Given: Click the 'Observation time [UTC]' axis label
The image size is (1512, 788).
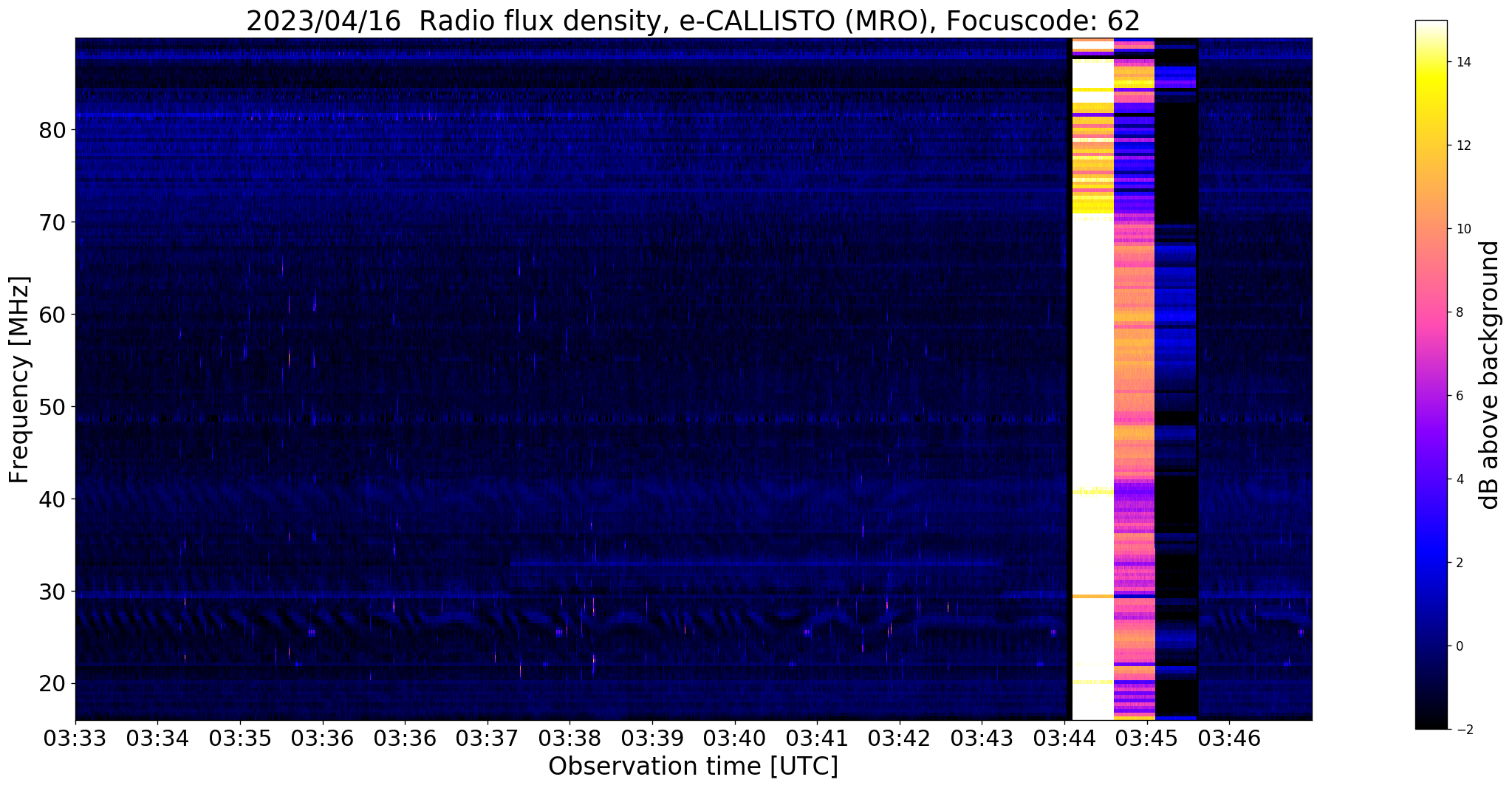Looking at the screenshot, I should coord(693,767).
